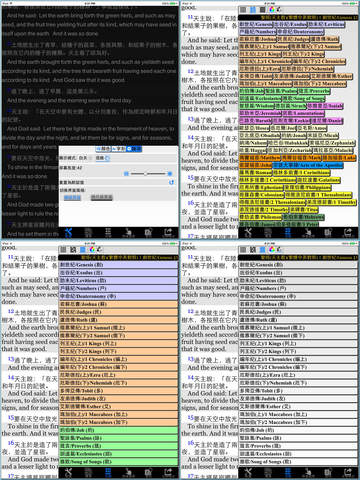Image resolution: width=360 pixels, height=480 pixels.
Task: Tap brightness increase icon right of slider
Action: coord(170,174)
